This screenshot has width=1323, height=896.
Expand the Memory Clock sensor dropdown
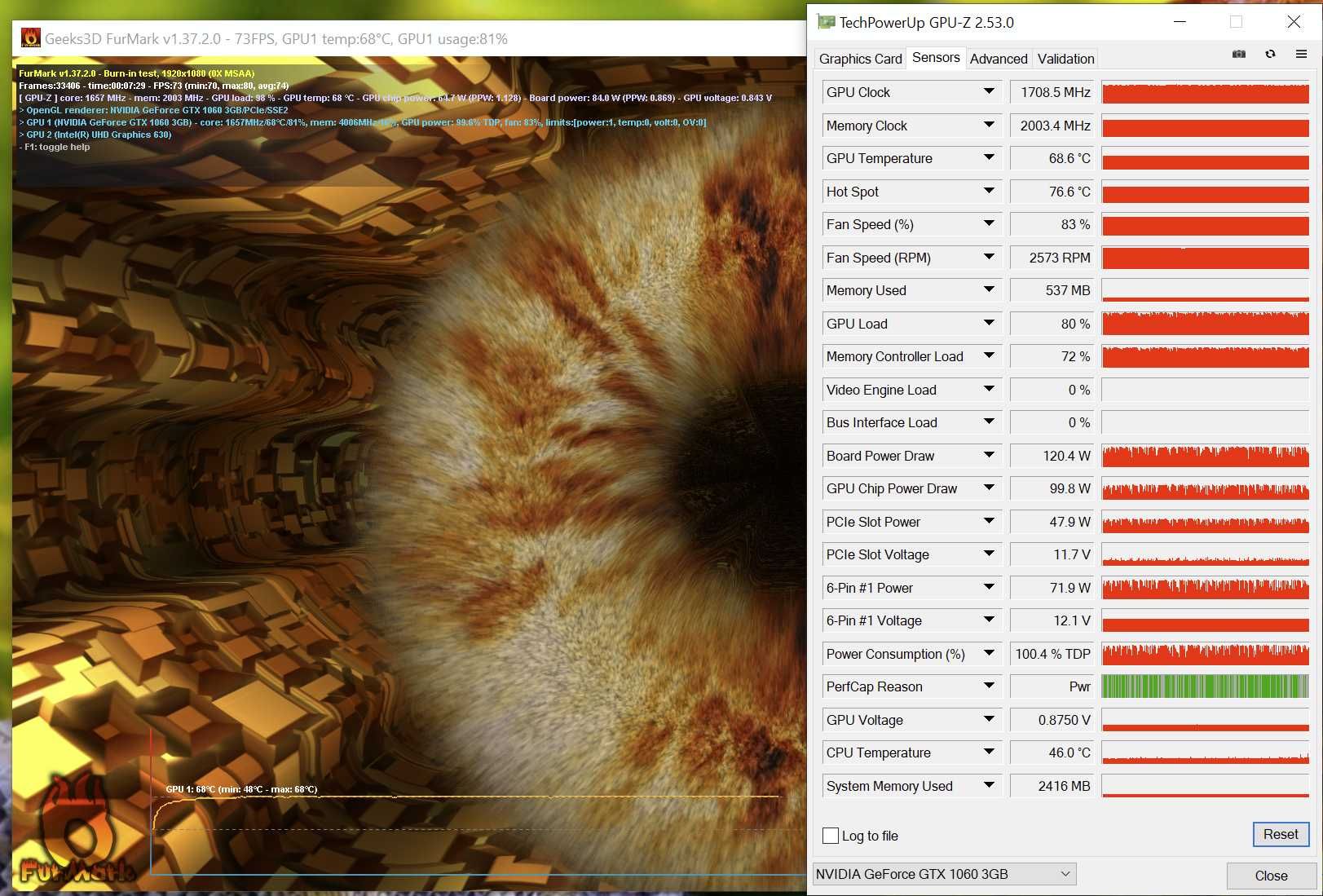click(x=989, y=126)
